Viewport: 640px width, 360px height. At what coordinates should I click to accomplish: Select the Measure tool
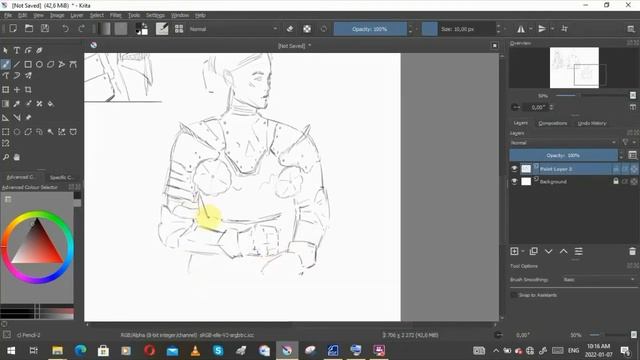point(17,118)
